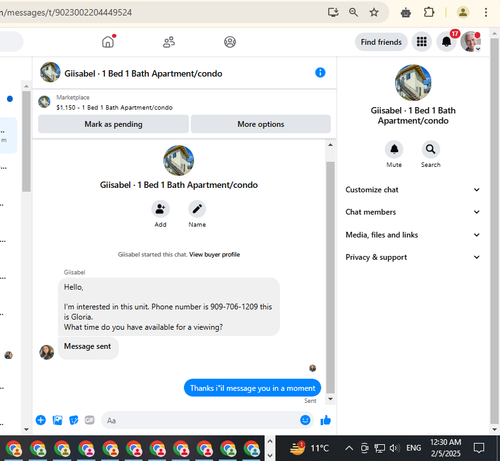Open the emoji picker smiley icon

point(305,420)
